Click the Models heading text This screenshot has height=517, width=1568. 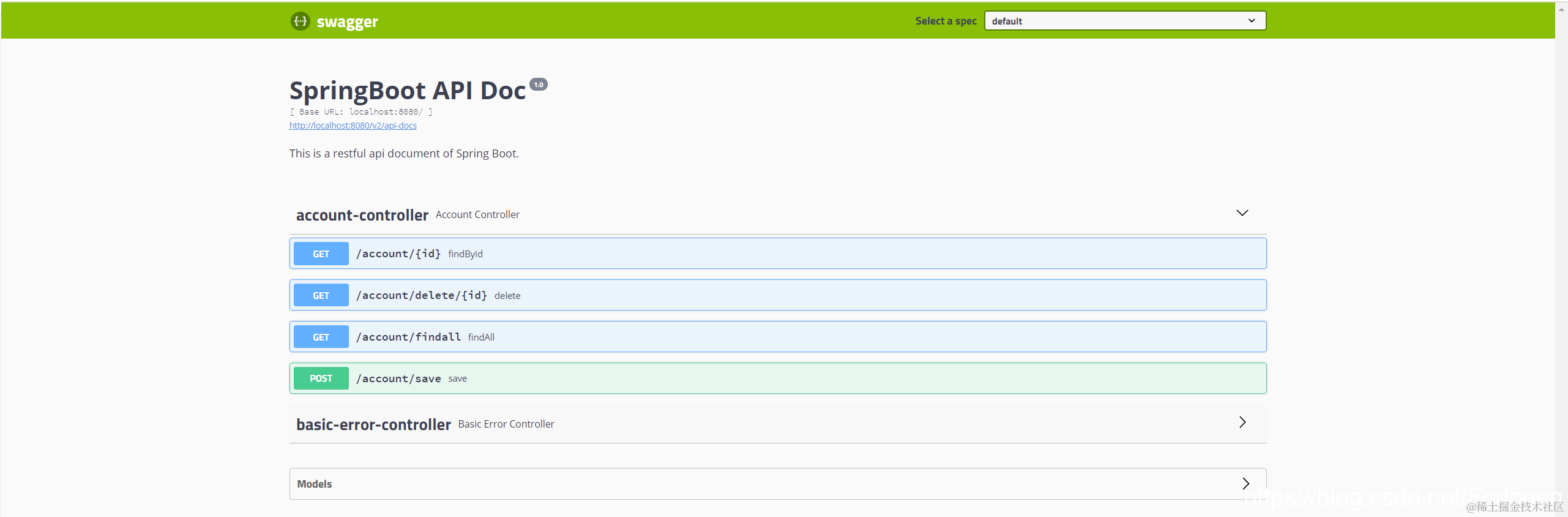315,484
